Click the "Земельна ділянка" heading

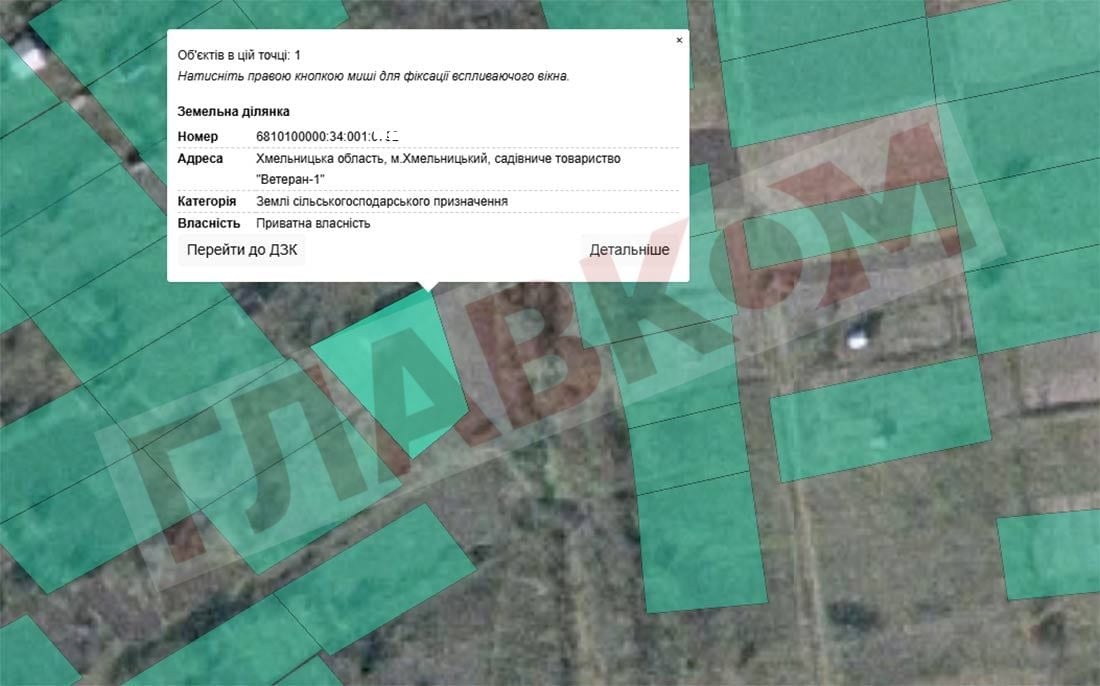click(233, 112)
